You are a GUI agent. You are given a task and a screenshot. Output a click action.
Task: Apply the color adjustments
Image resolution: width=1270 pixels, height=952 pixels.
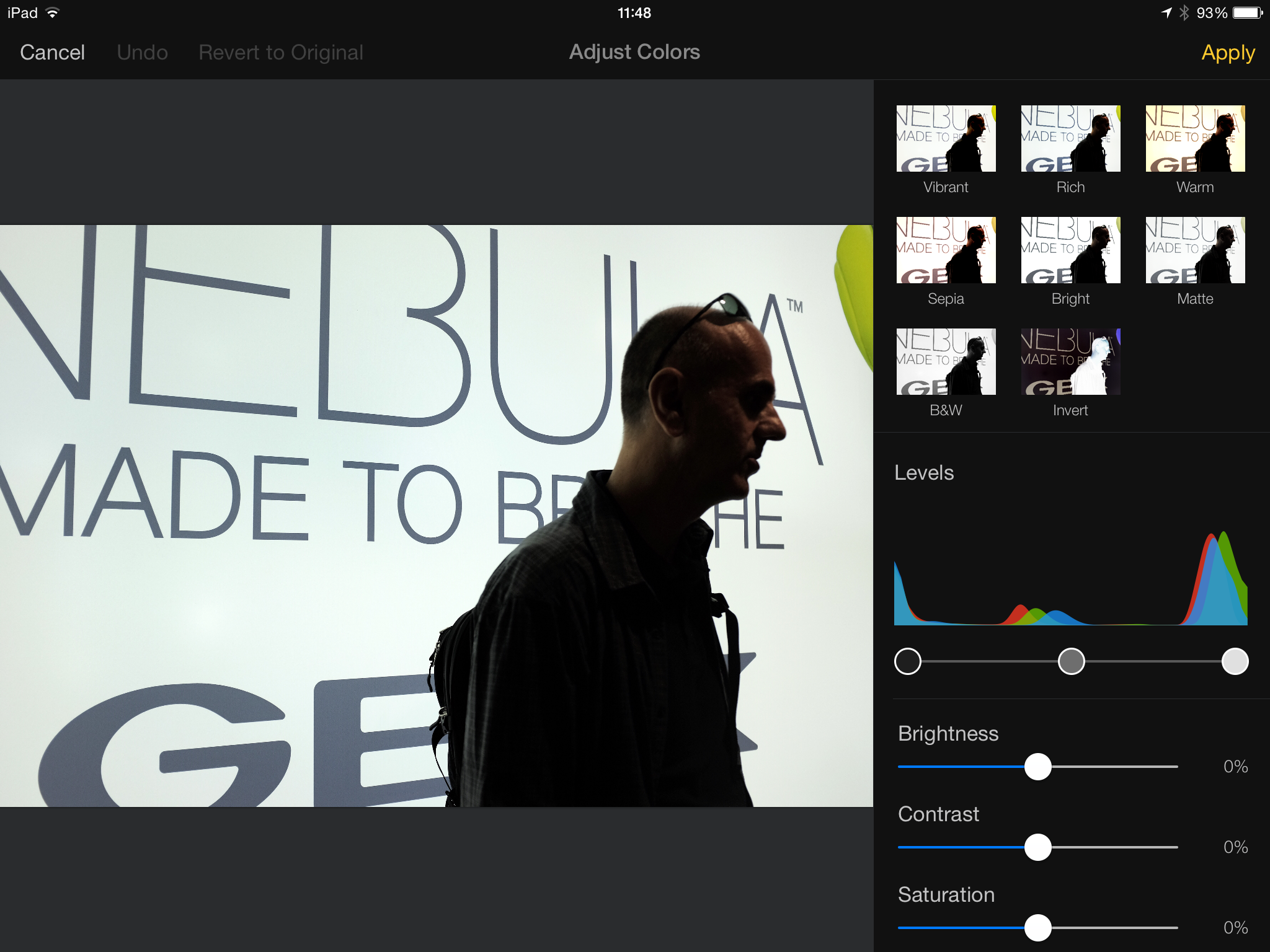1228,53
